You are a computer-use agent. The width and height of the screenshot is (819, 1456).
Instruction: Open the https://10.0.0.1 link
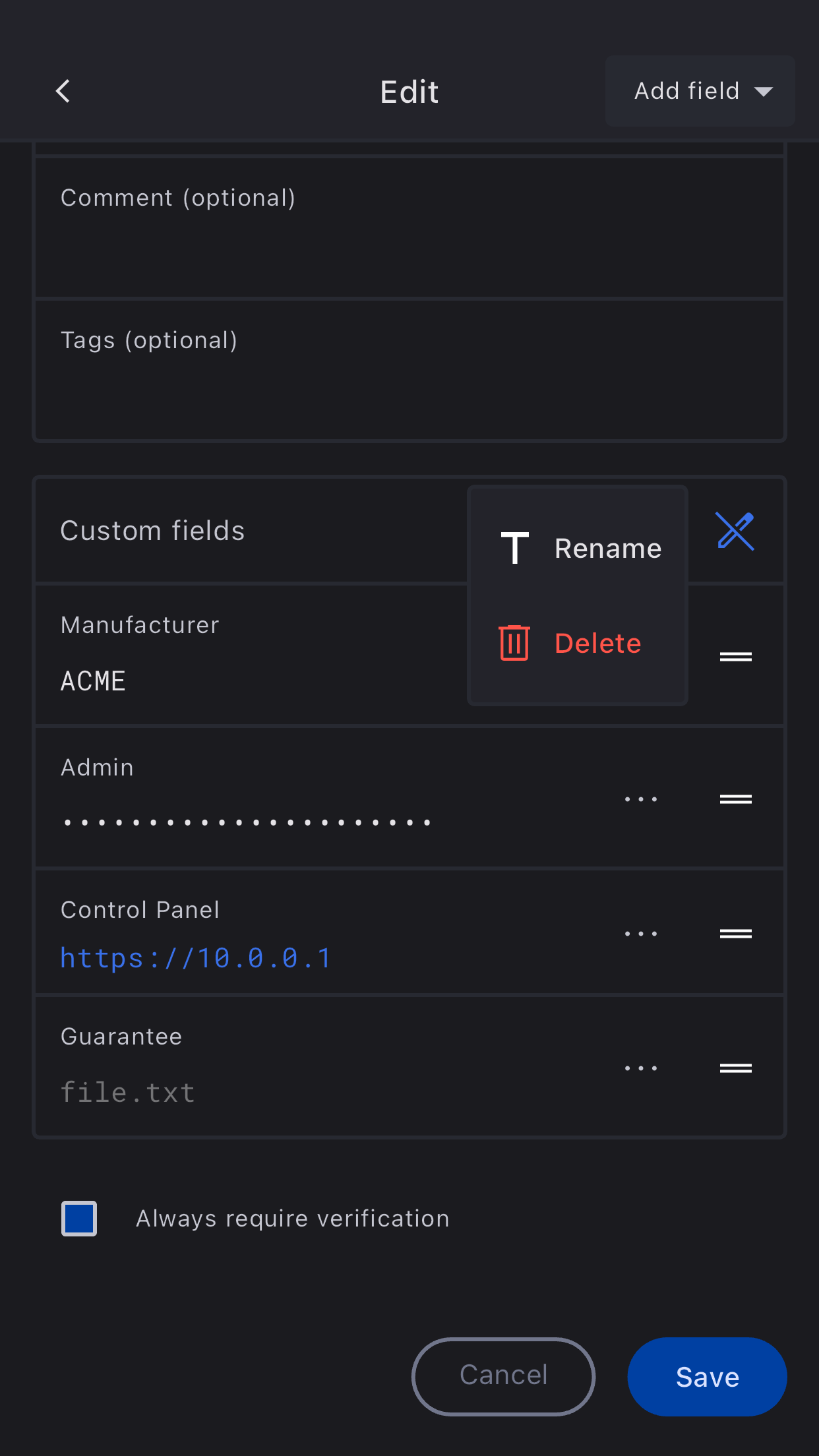tap(195, 958)
